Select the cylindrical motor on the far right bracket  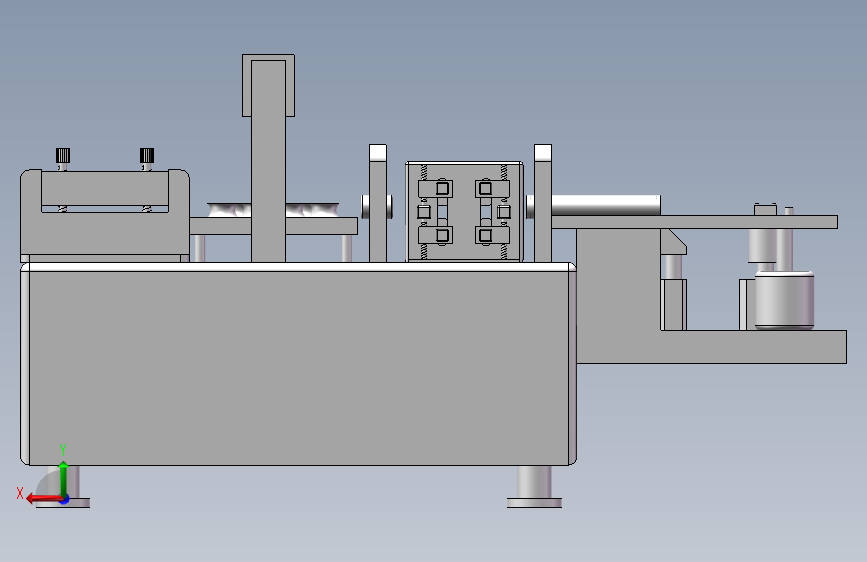[784, 300]
